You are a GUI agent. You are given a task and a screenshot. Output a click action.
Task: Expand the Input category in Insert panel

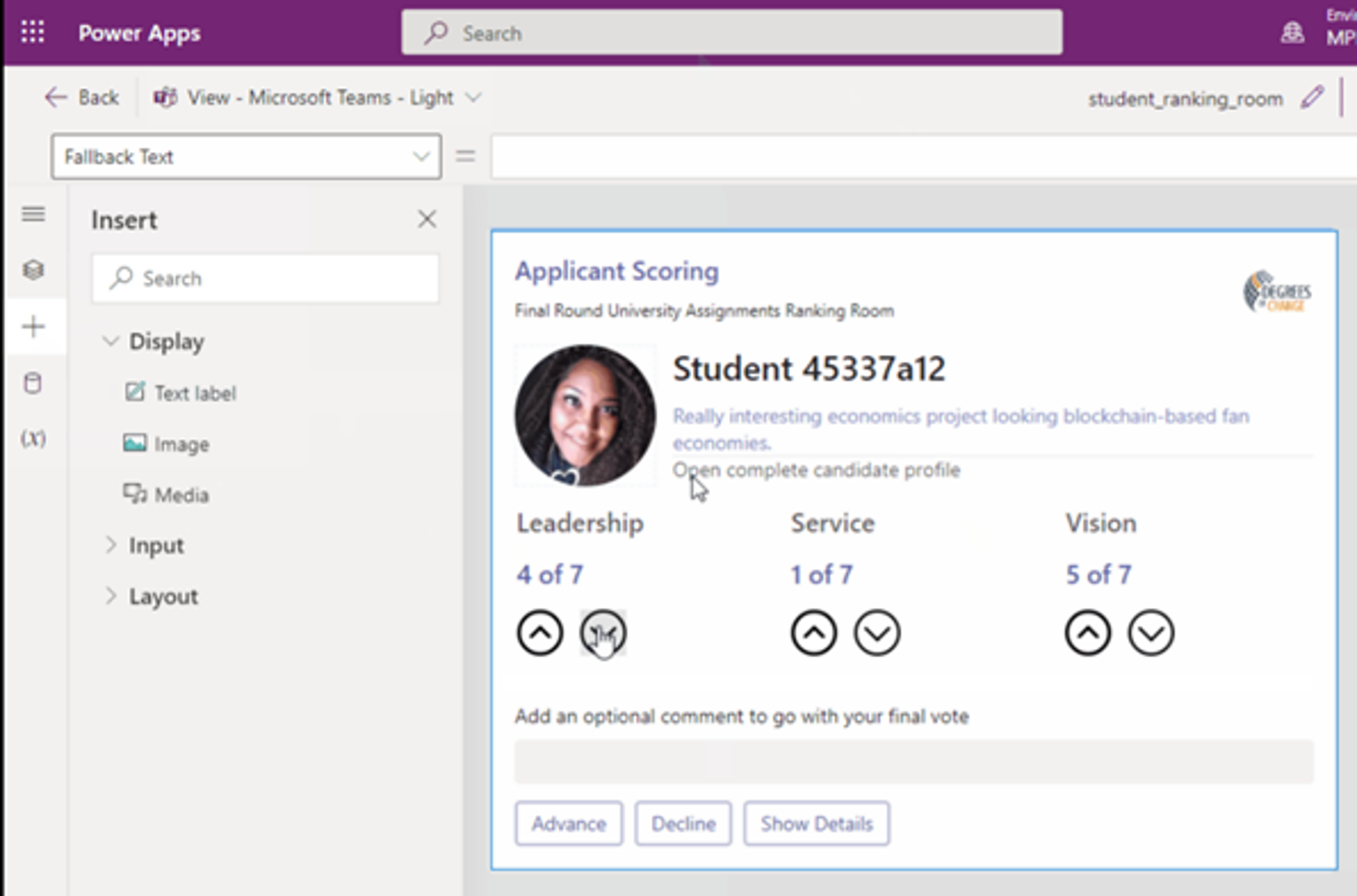[156, 546]
